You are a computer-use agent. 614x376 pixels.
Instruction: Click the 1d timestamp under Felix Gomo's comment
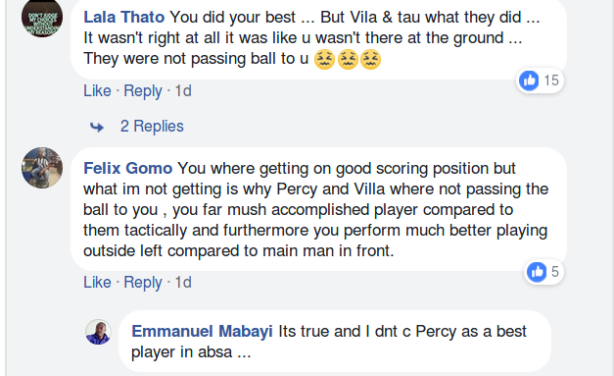(x=183, y=282)
